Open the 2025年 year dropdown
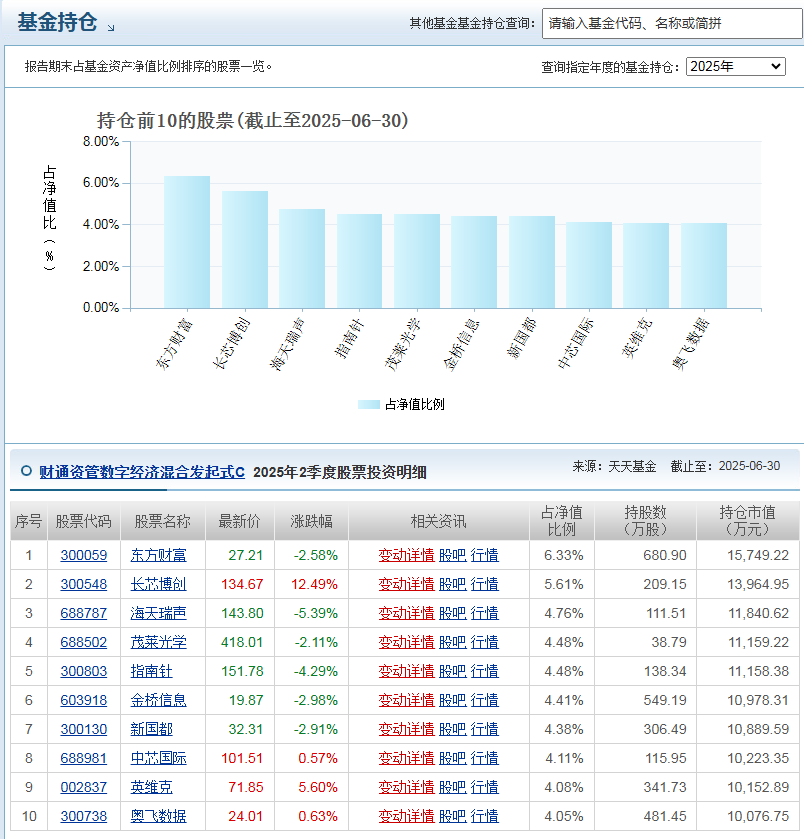 point(736,66)
